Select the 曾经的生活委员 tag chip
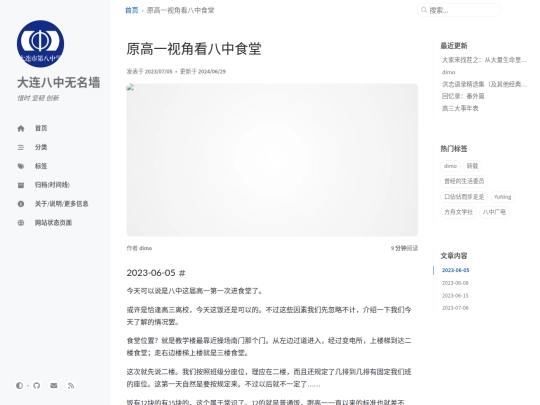 (464, 181)
